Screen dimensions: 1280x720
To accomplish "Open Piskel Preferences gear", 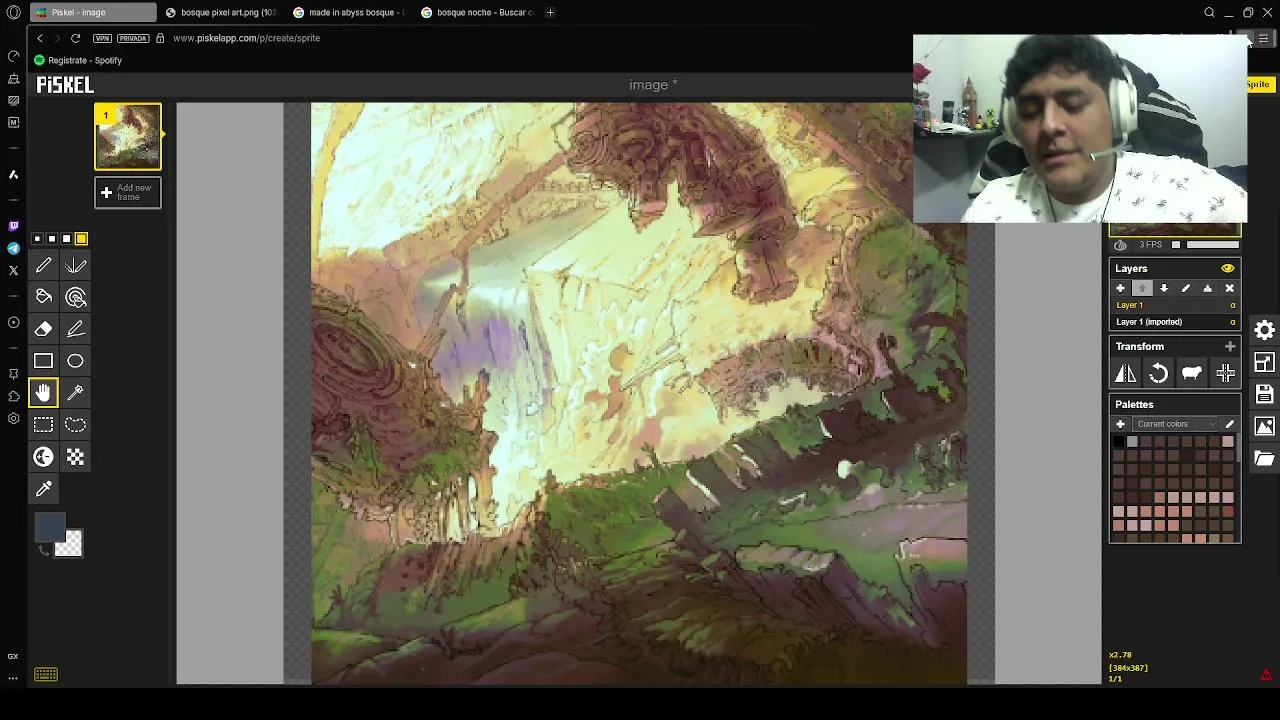I will pyautogui.click(x=1265, y=329).
